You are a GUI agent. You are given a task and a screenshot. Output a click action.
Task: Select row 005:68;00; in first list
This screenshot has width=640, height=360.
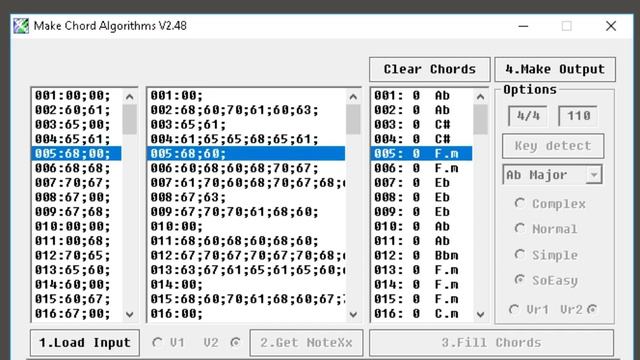click(77, 153)
